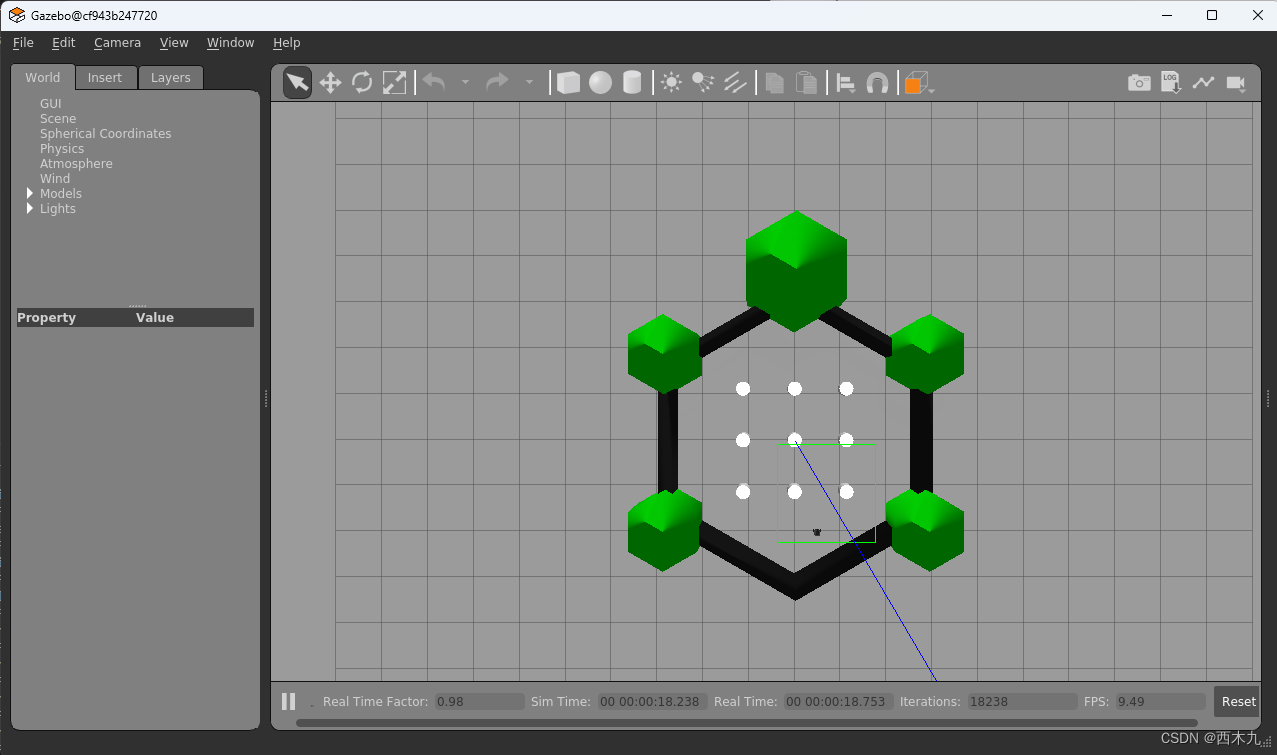Open redo history dropdown arrow
This screenshot has width=1277, height=755.
(x=529, y=83)
